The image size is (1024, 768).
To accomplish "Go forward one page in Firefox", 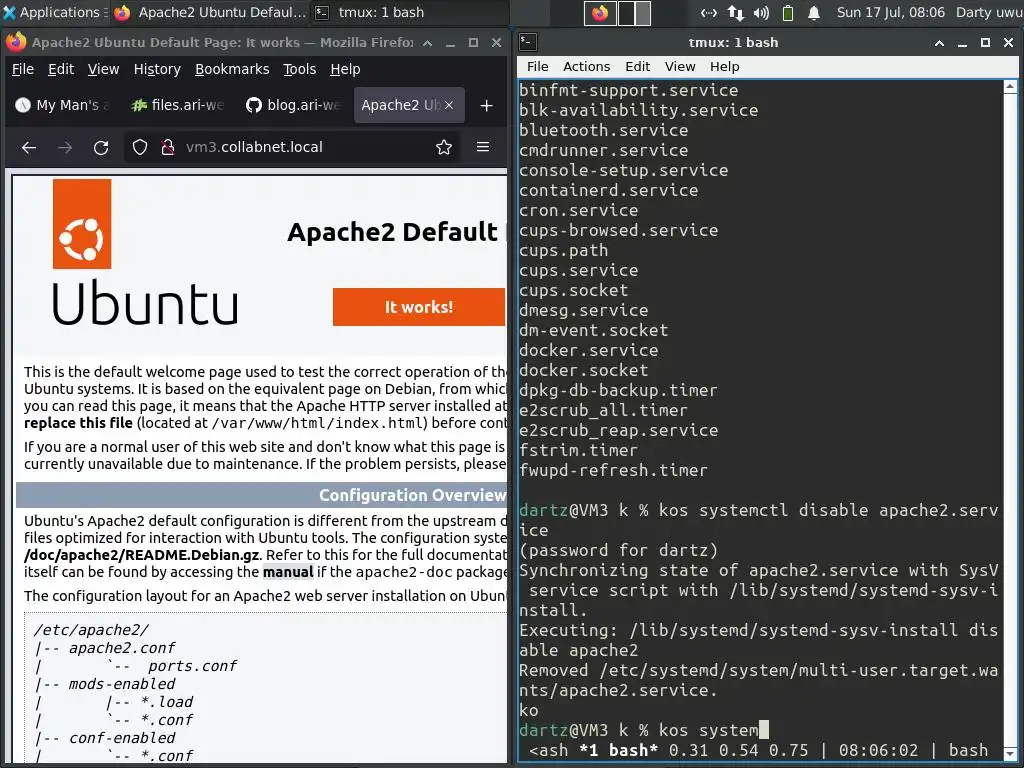I will coord(65,148).
